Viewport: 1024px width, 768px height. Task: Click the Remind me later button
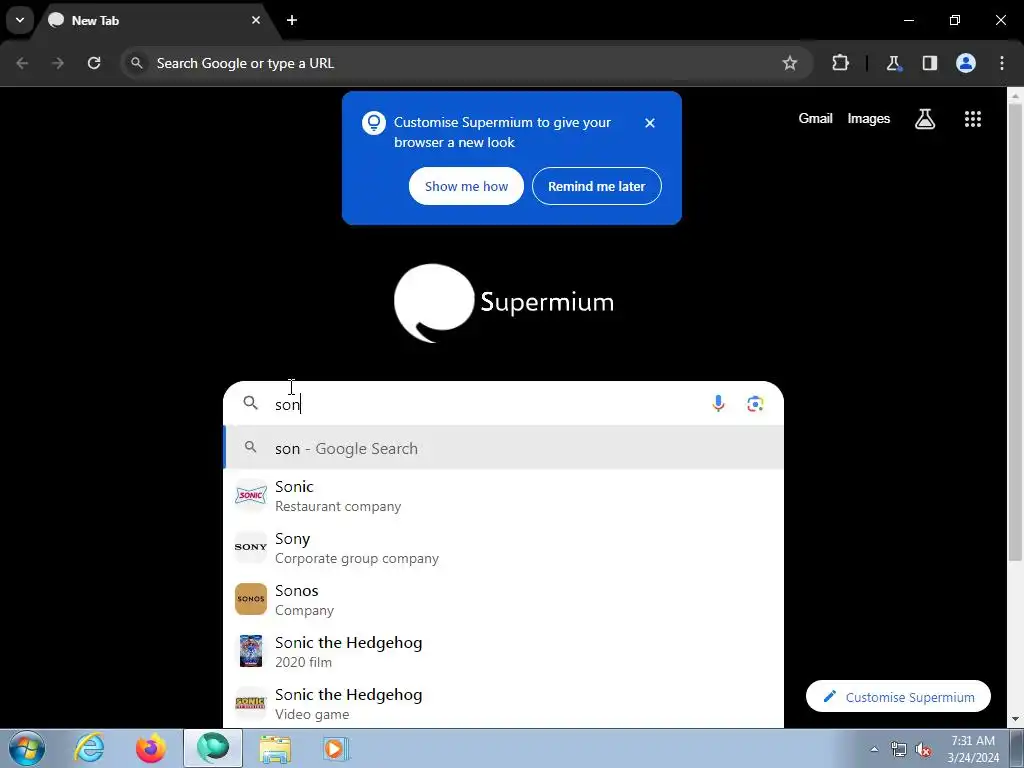pos(597,186)
